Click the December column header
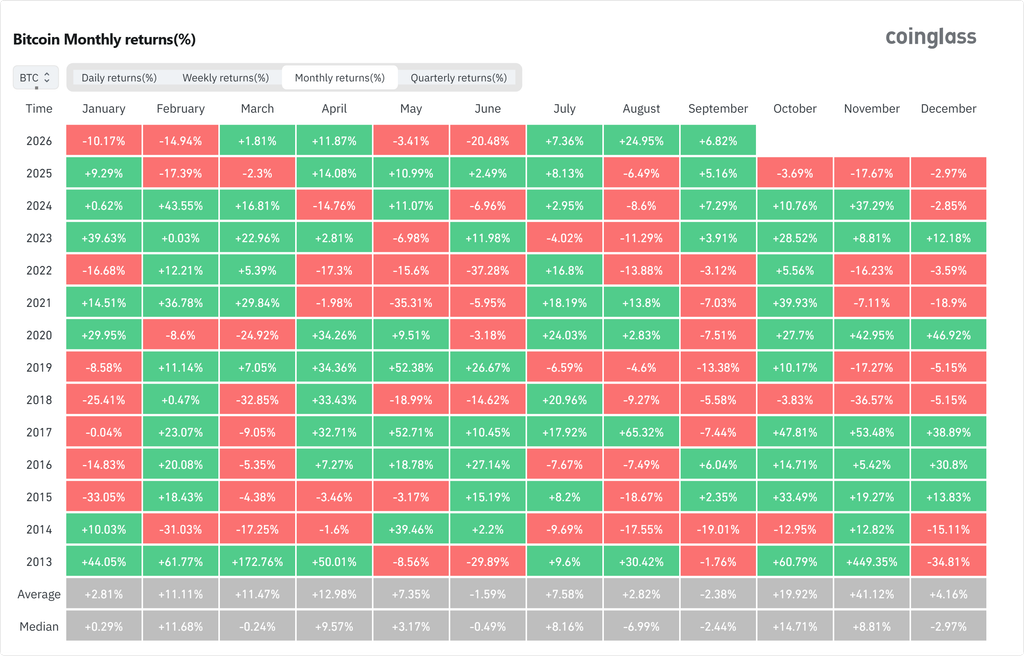The image size is (1024, 656). click(x=948, y=108)
